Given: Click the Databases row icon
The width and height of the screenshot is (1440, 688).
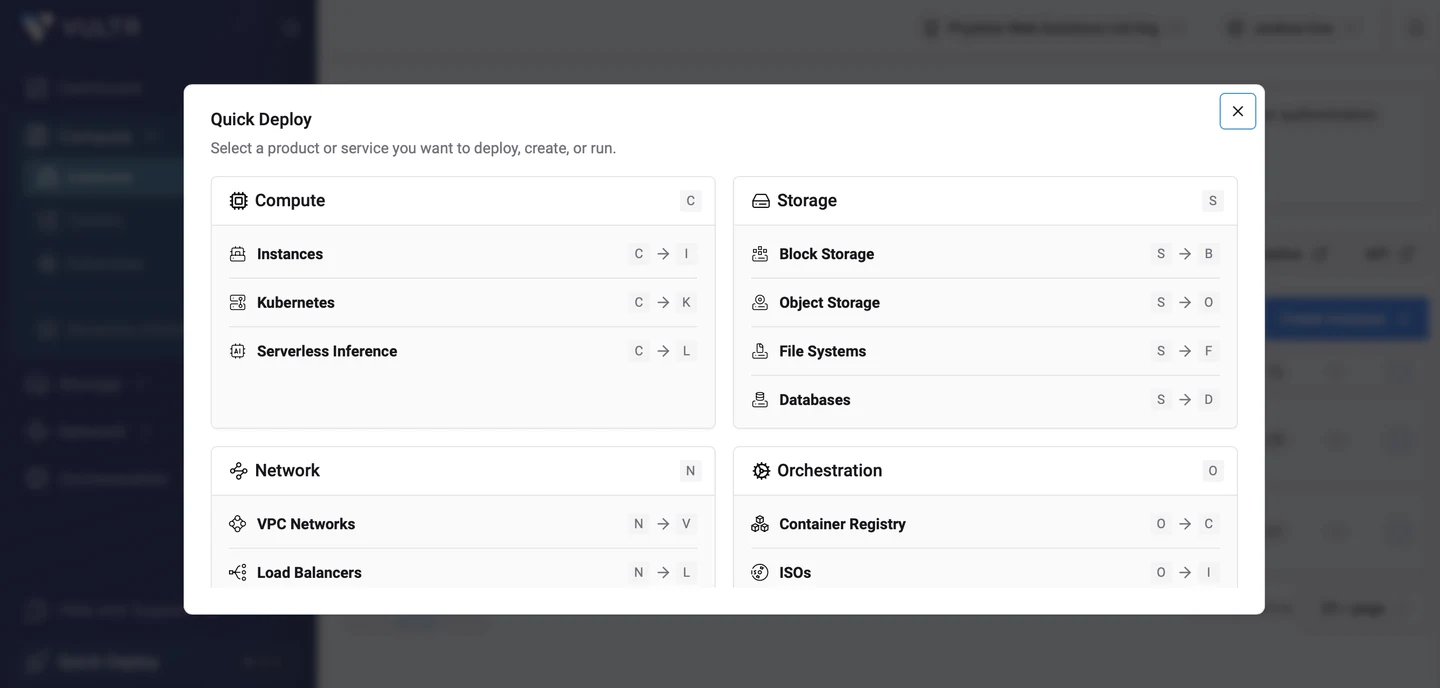Looking at the screenshot, I should (x=760, y=399).
